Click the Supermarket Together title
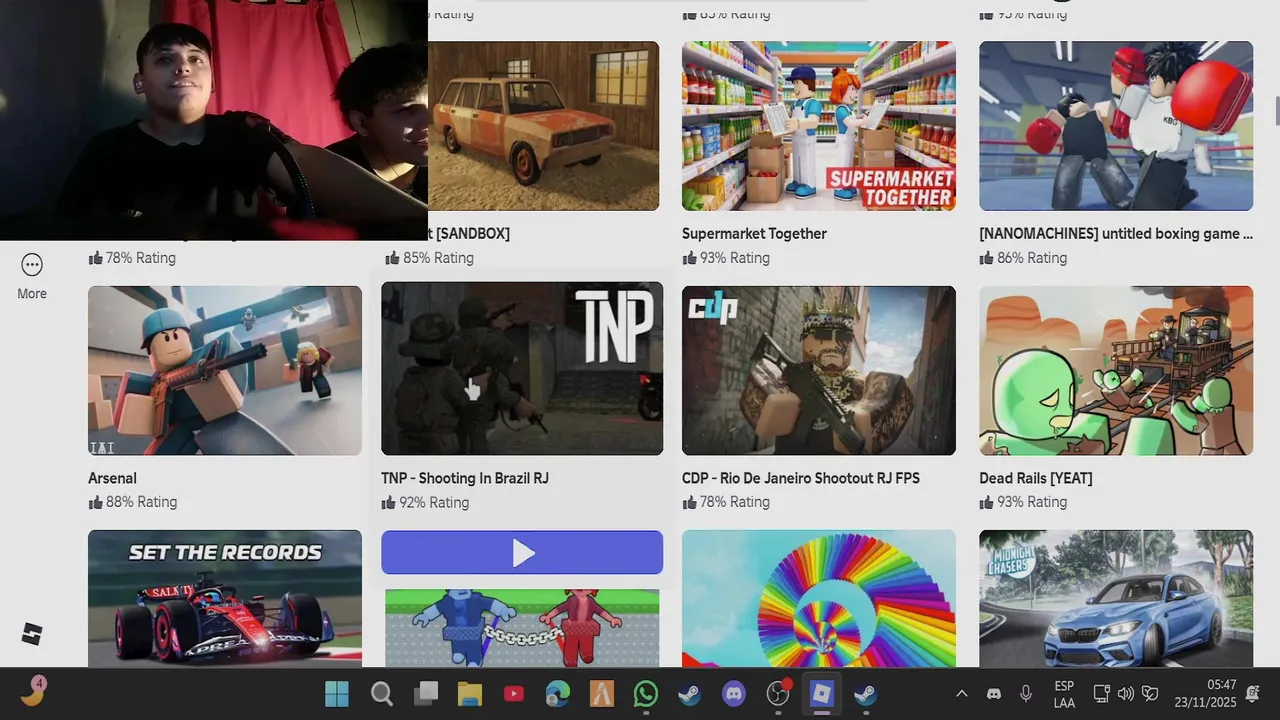Screen dimensions: 1280x720 754,234
